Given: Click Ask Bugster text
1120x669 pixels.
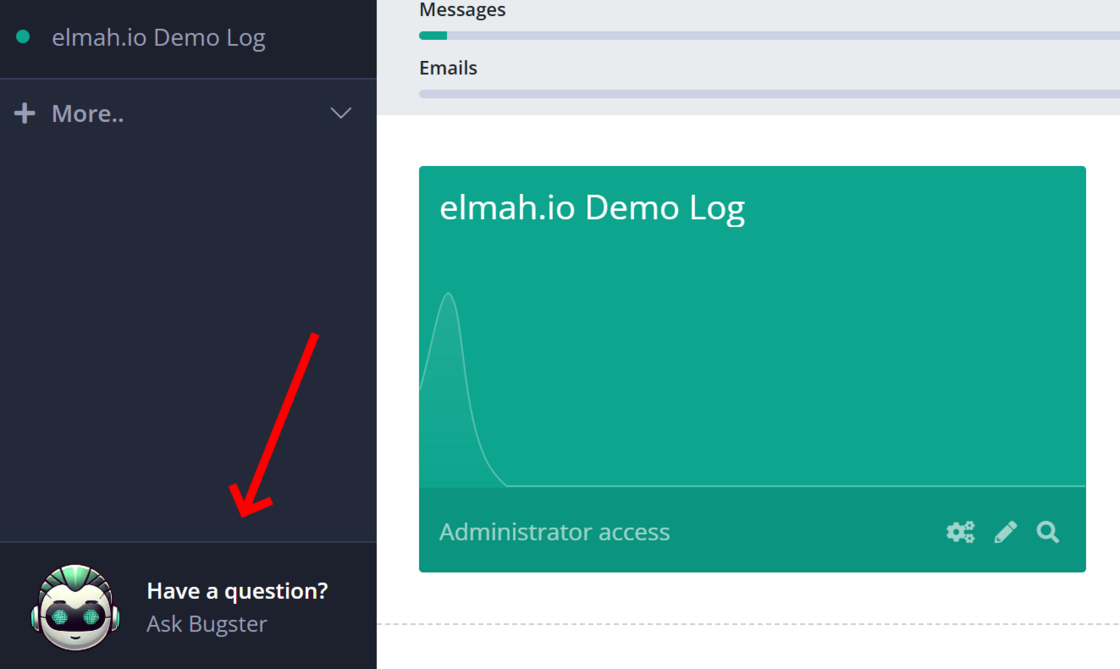Looking at the screenshot, I should click(x=206, y=624).
